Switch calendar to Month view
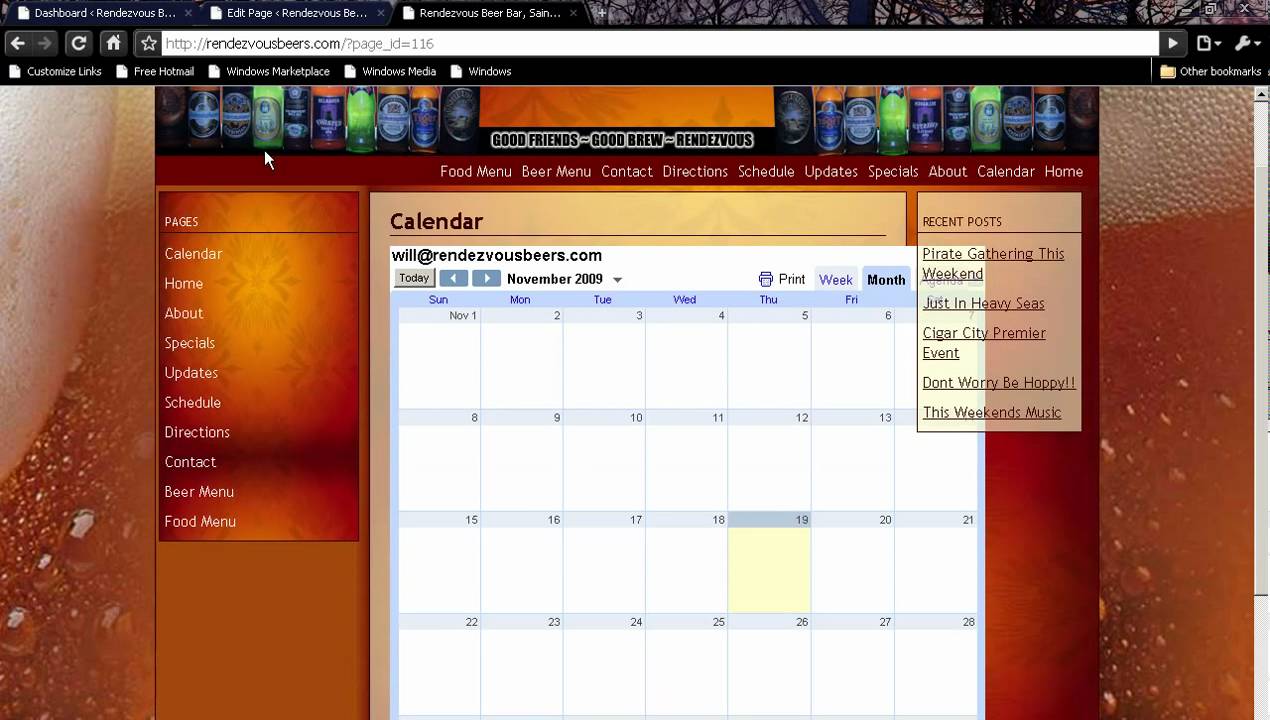The width and height of the screenshot is (1270, 720). 886,279
